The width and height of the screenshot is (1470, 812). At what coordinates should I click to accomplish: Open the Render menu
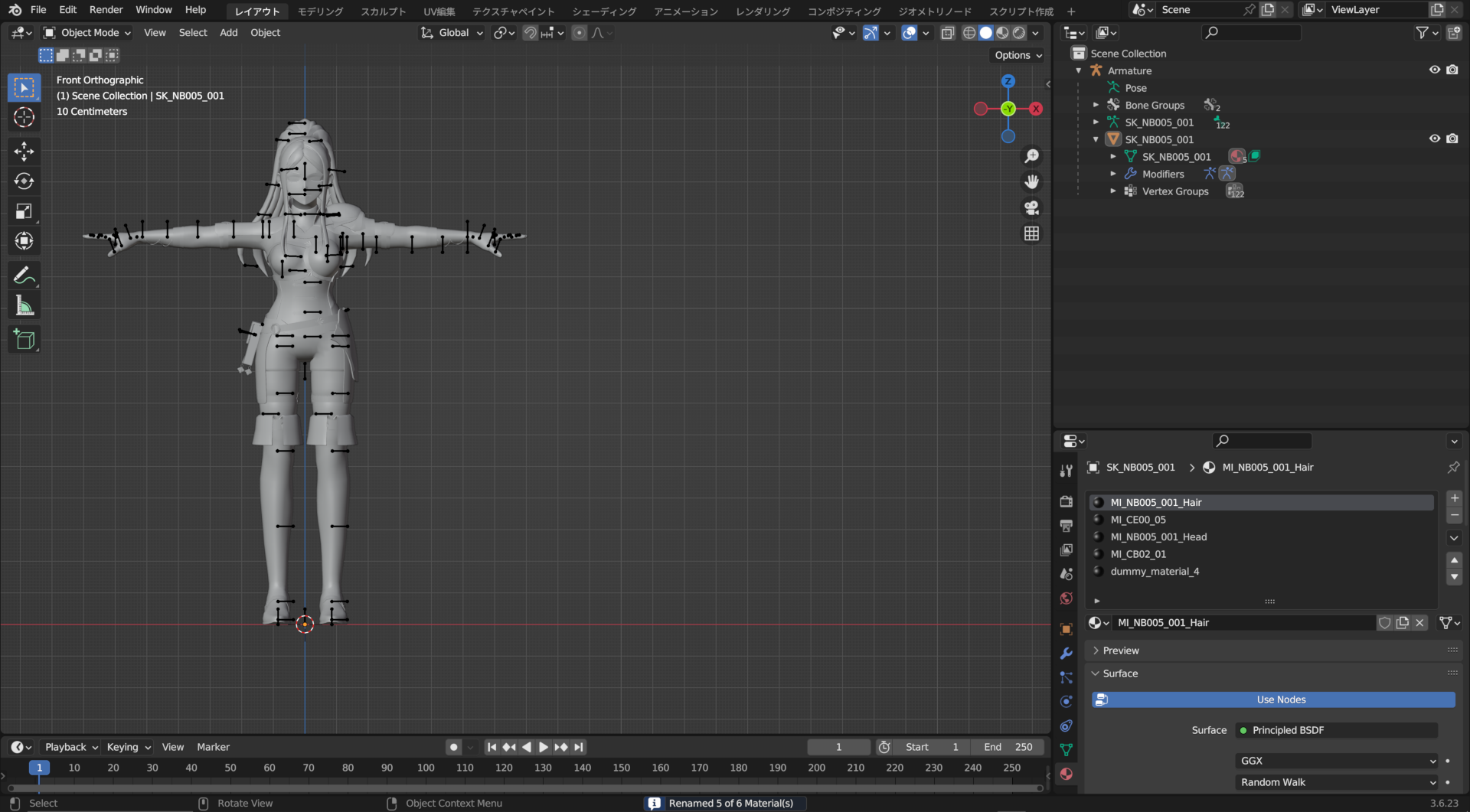pyautogui.click(x=106, y=10)
